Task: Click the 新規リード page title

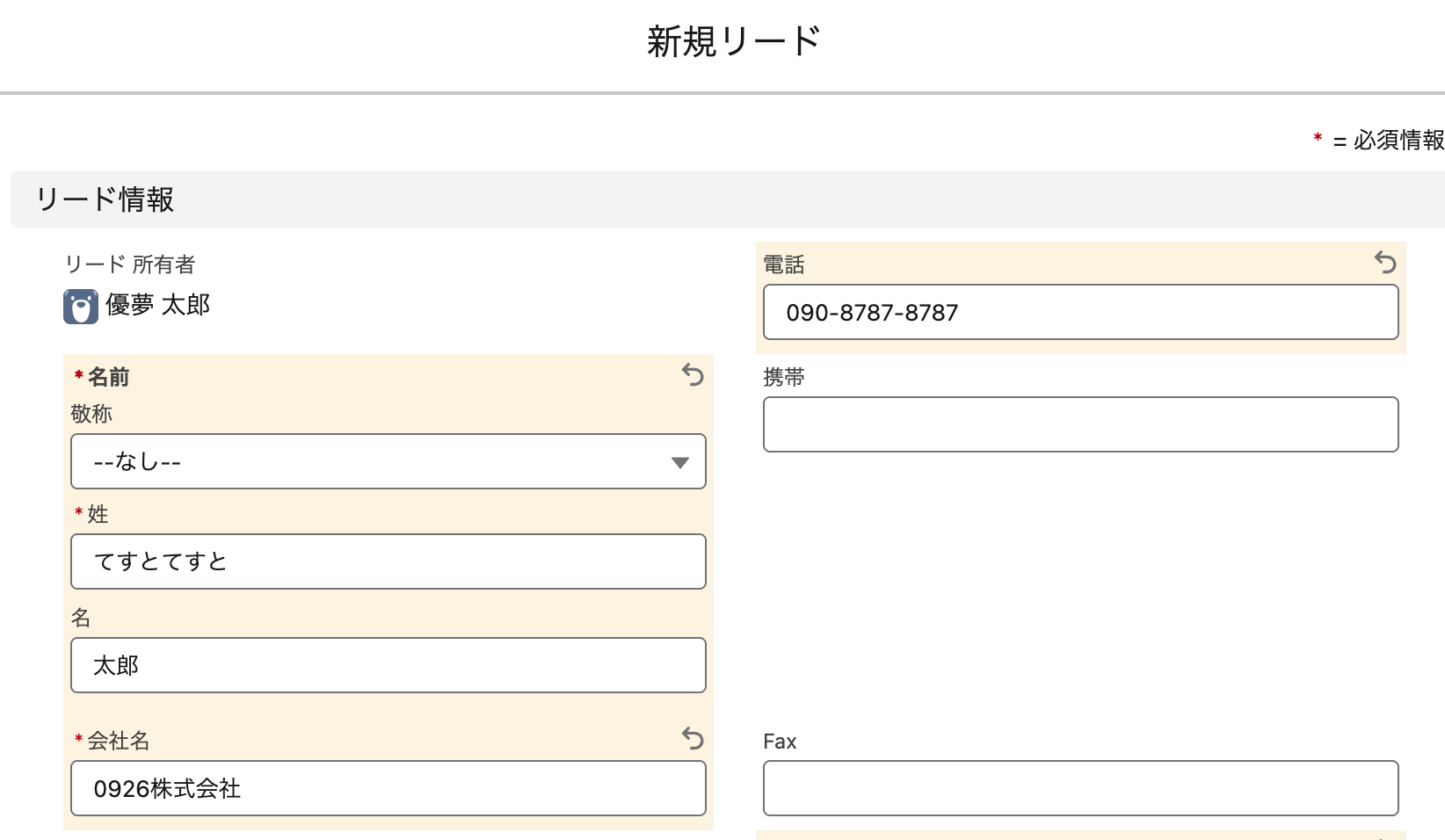Action: tap(733, 41)
